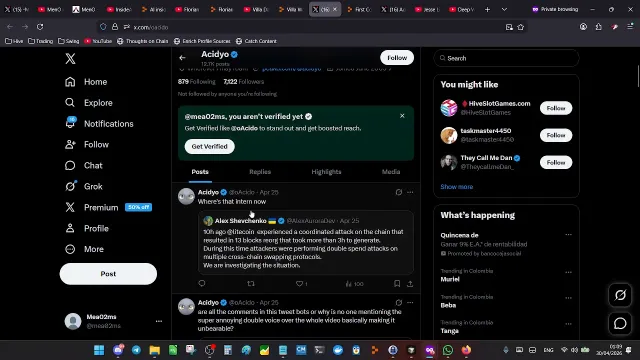Bookmark 'Where's that intern now' post
Image resolution: width=640 pixels, height=360 pixels.
397,283
